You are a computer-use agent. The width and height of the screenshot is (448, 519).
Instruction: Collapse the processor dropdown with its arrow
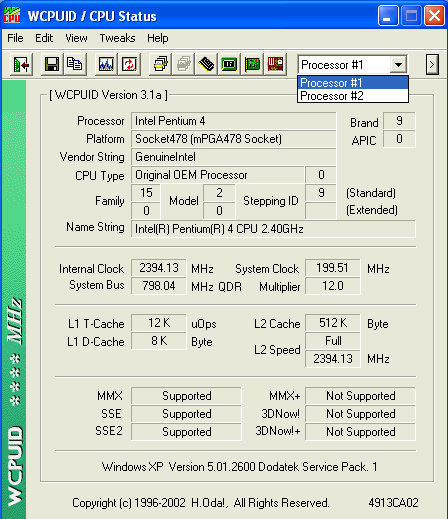pyautogui.click(x=398, y=64)
